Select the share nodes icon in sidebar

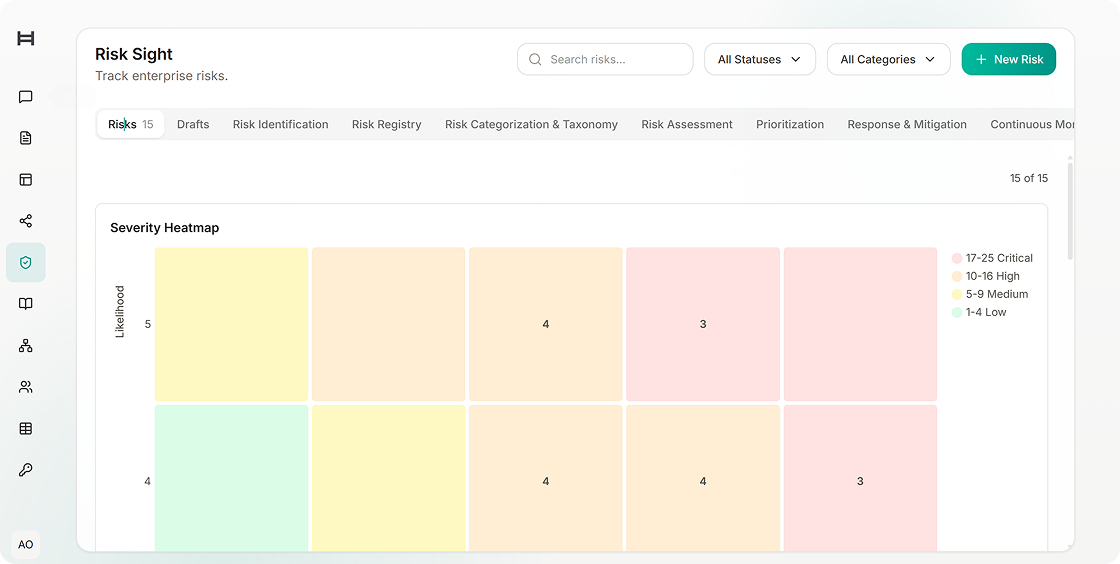pos(26,221)
